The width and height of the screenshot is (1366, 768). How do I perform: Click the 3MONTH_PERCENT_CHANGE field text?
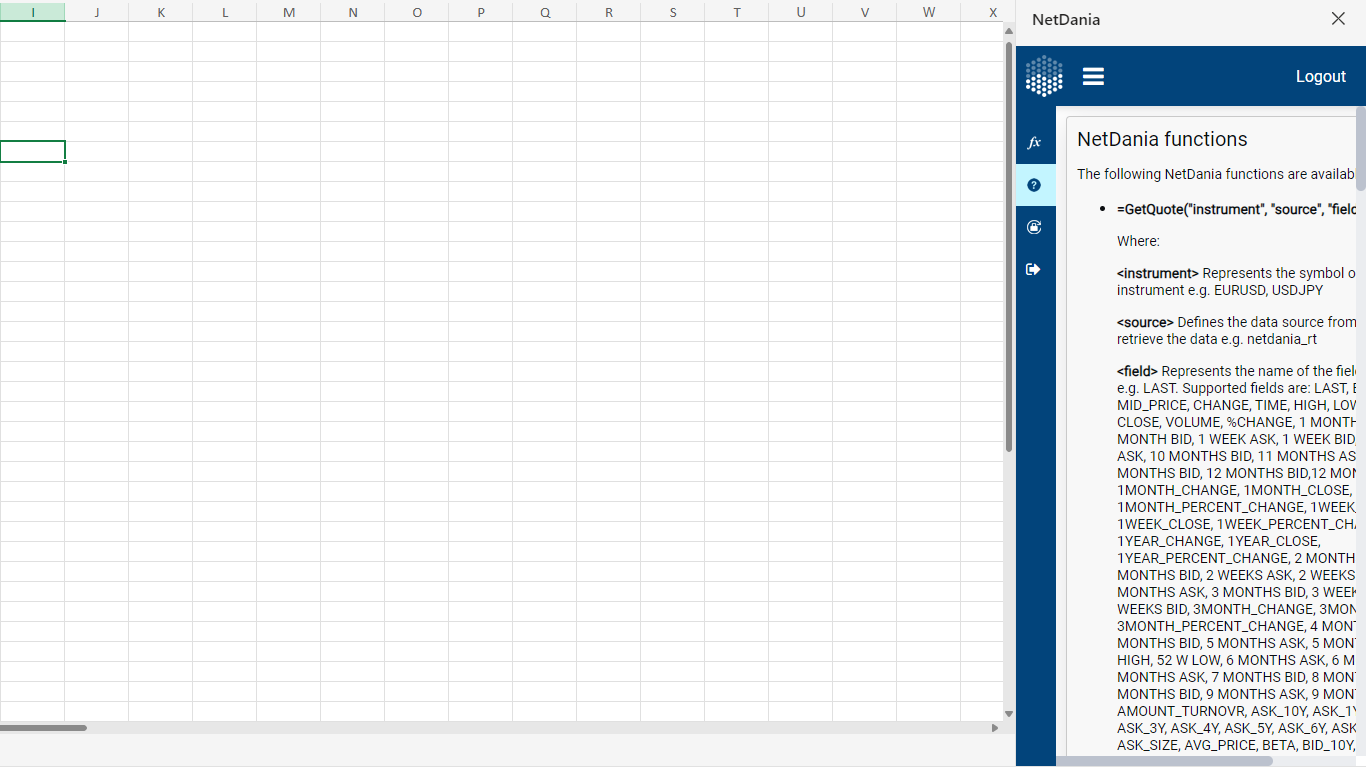[x=1211, y=626]
